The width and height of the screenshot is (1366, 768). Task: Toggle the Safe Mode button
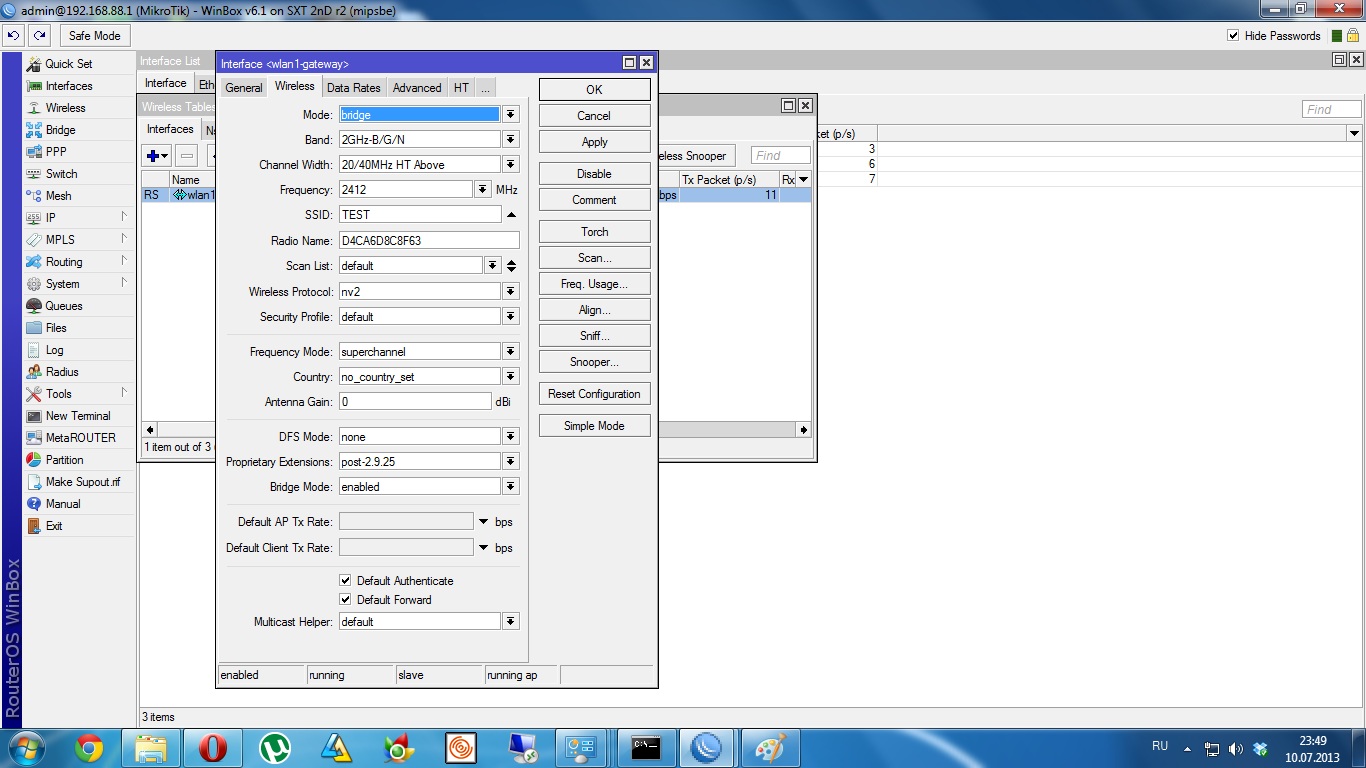tap(94, 36)
